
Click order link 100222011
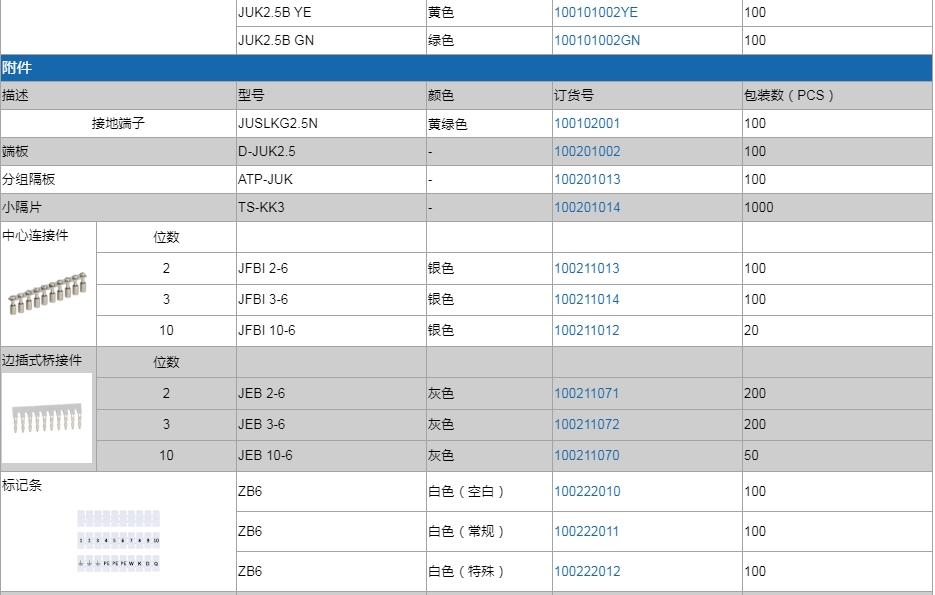587,532
